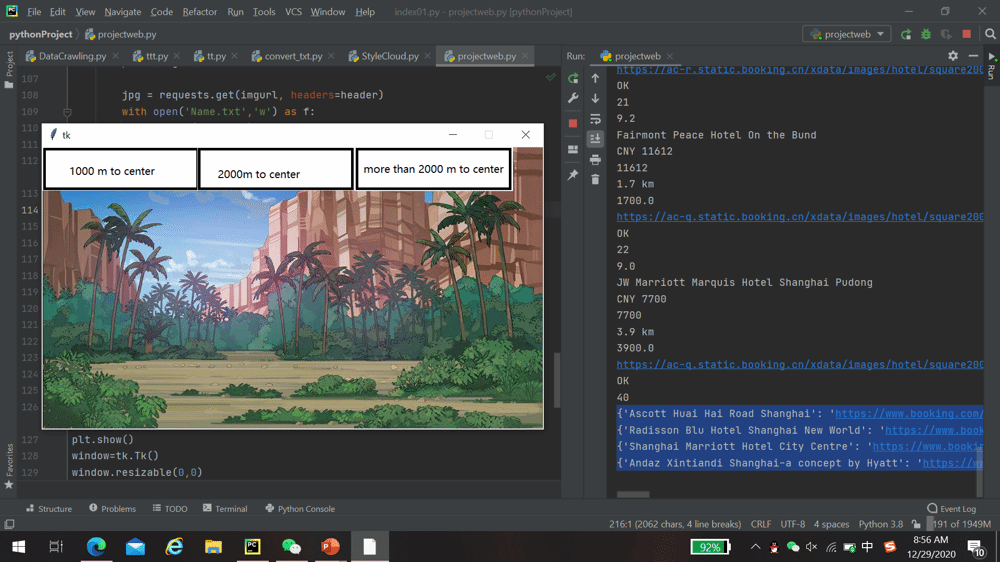Open Shanghai Marriott Hotel City Centre link
This screenshot has width=1000, height=562.
pos(927,447)
